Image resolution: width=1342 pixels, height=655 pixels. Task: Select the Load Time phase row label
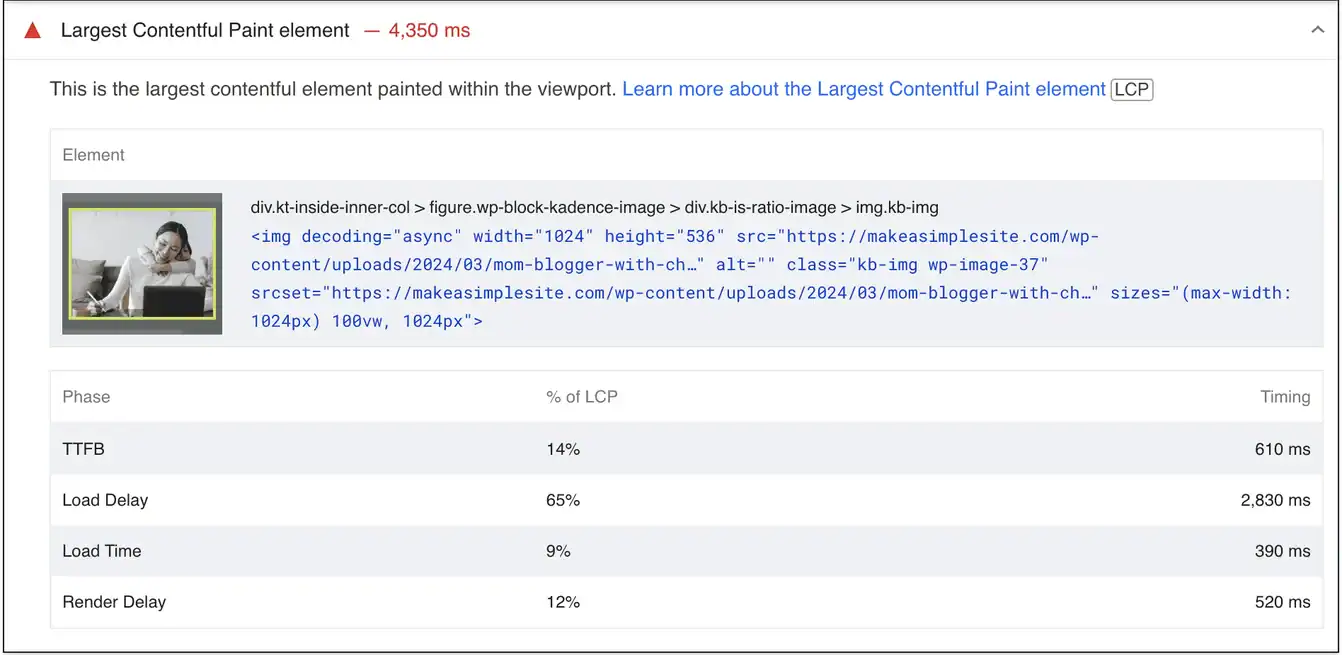(x=102, y=551)
